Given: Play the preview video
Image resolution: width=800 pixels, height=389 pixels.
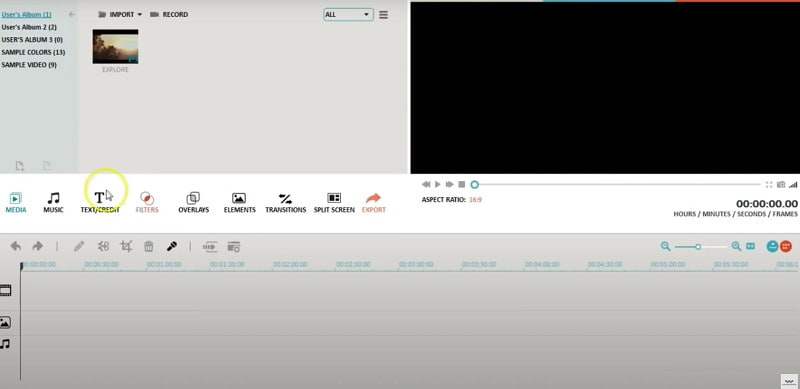Looking at the screenshot, I should (438, 184).
